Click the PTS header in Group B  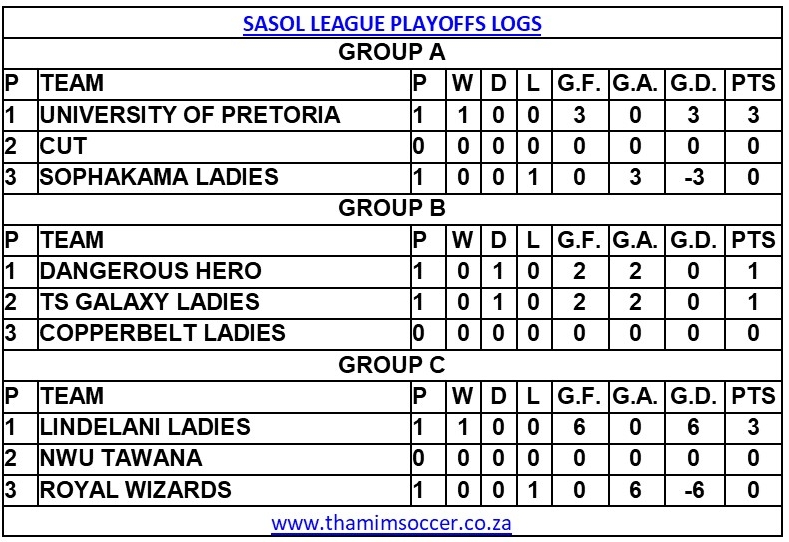point(753,239)
